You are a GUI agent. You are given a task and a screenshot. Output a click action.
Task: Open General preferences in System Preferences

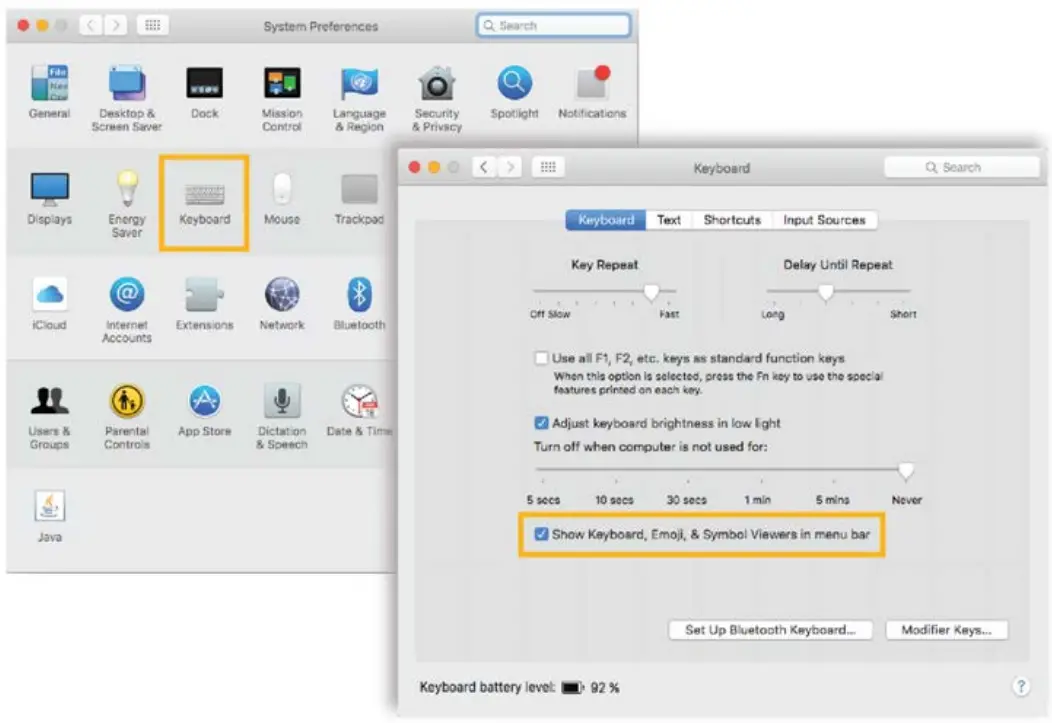49,91
